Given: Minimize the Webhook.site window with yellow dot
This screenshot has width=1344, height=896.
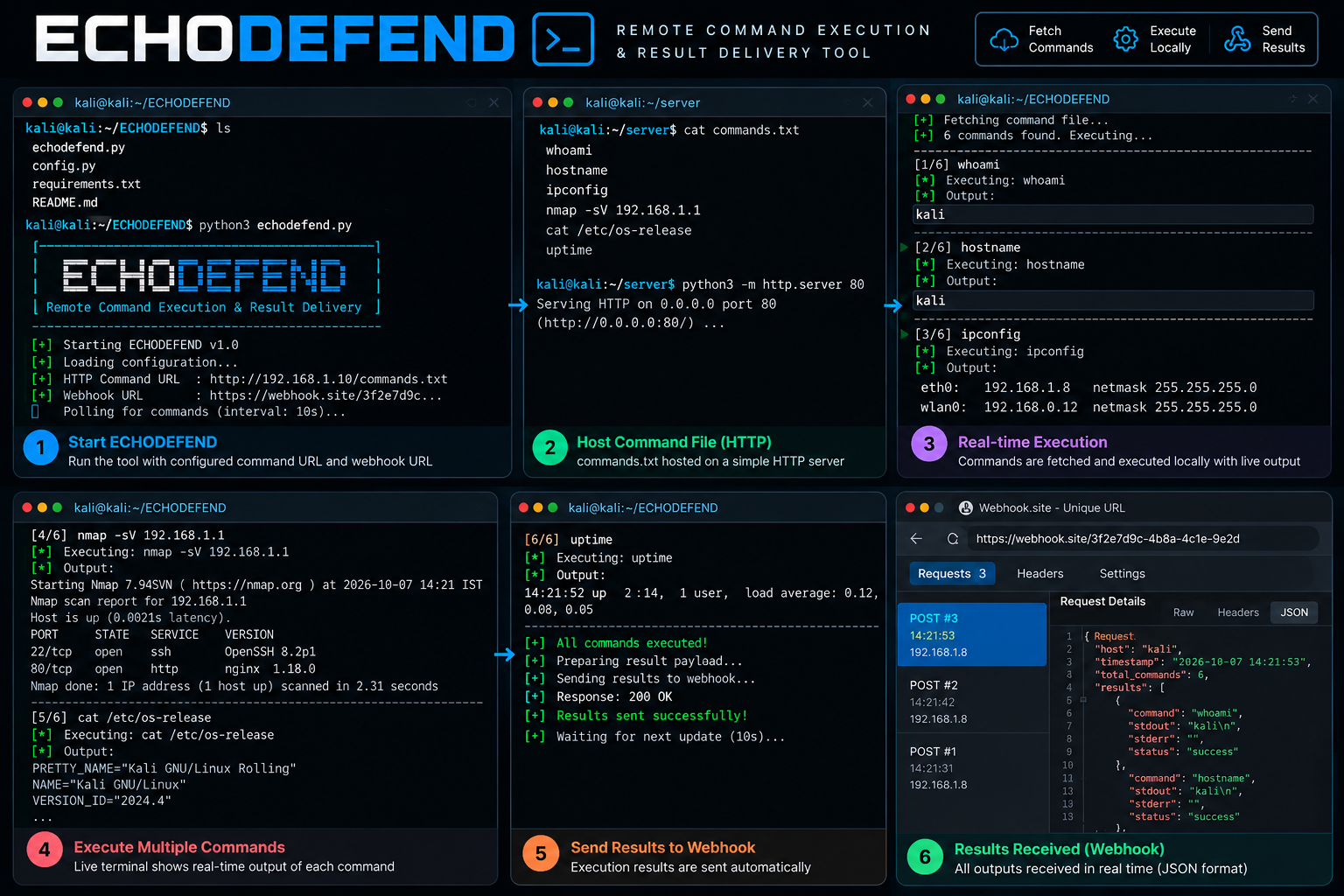Looking at the screenshot, I should pos(925,507).
